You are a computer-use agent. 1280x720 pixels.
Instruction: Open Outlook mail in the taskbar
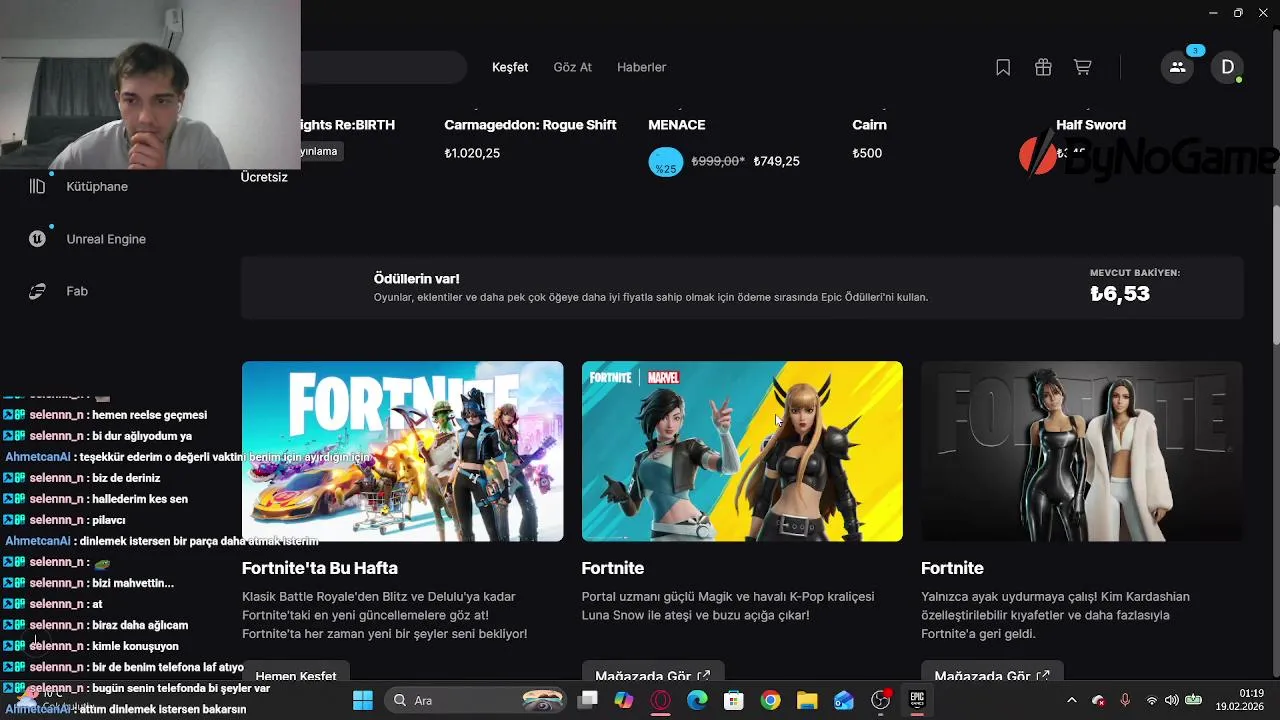(x=844, y=700)
